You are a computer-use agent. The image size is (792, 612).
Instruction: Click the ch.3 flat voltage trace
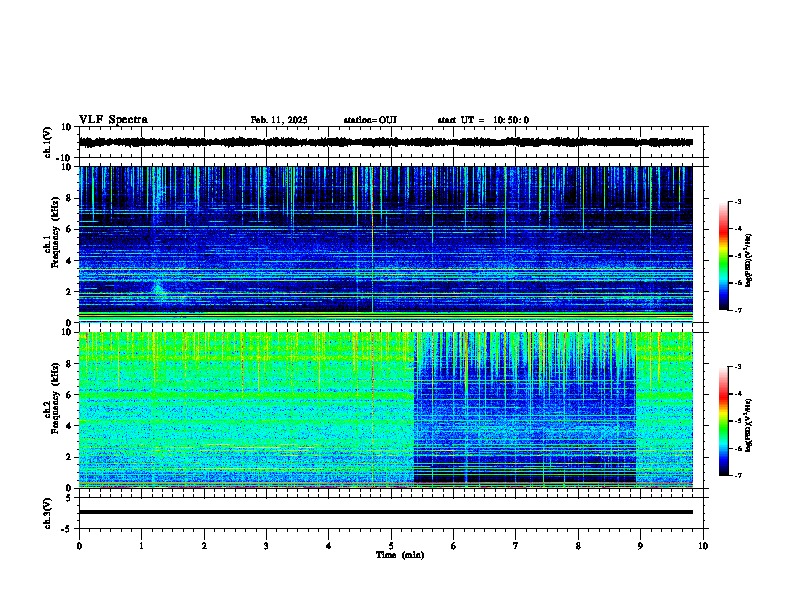tap(386, 512)
